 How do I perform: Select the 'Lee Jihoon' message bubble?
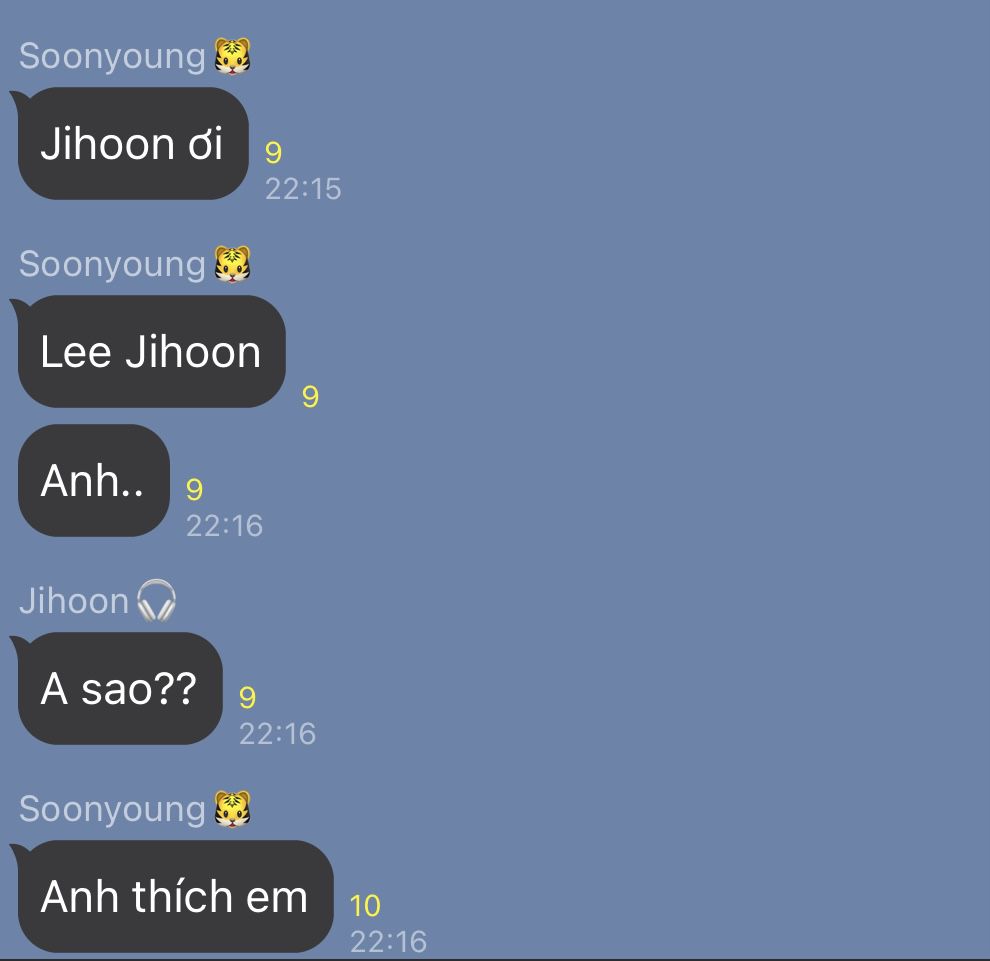pyautogui.click(x=152, y=351)
